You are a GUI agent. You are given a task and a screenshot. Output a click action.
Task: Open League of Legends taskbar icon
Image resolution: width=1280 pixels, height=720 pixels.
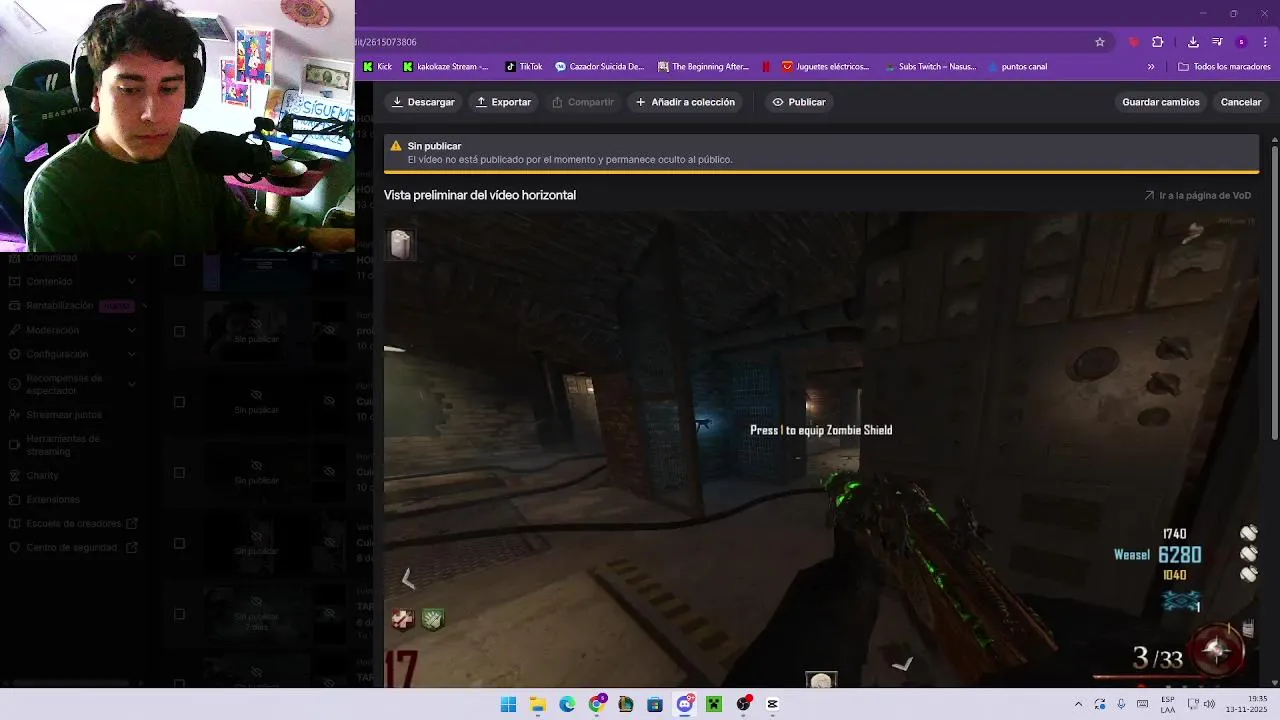coord(626,704)
